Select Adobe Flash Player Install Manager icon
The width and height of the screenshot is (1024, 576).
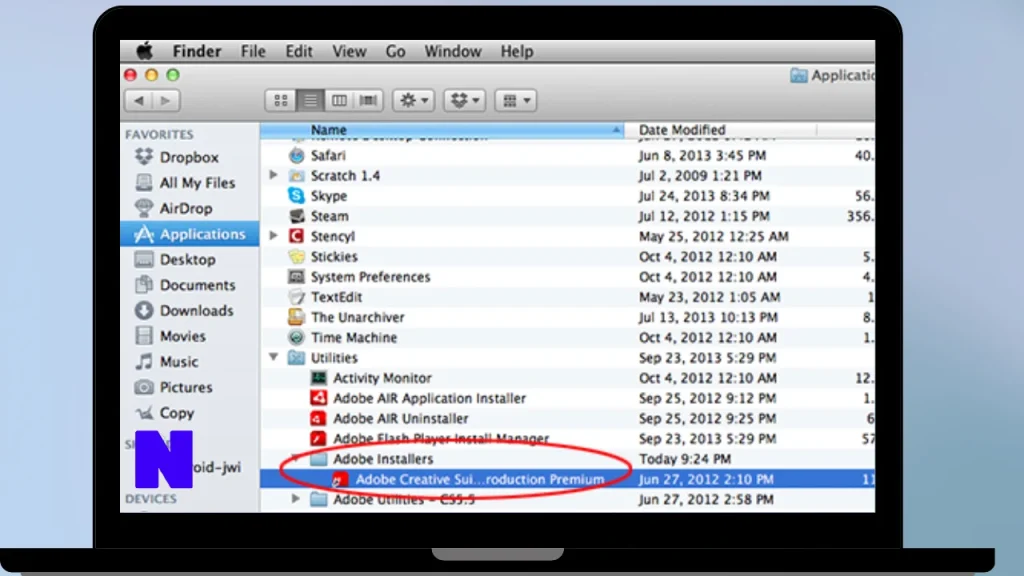[319, 439]
